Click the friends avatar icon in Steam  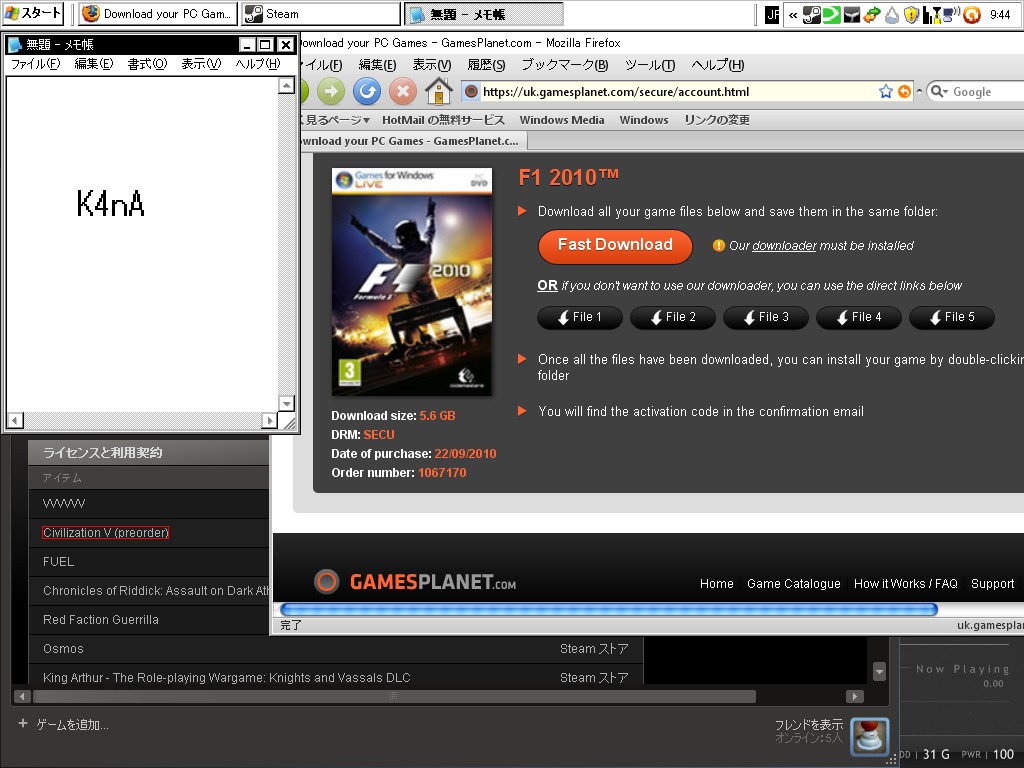click(869, 737)
